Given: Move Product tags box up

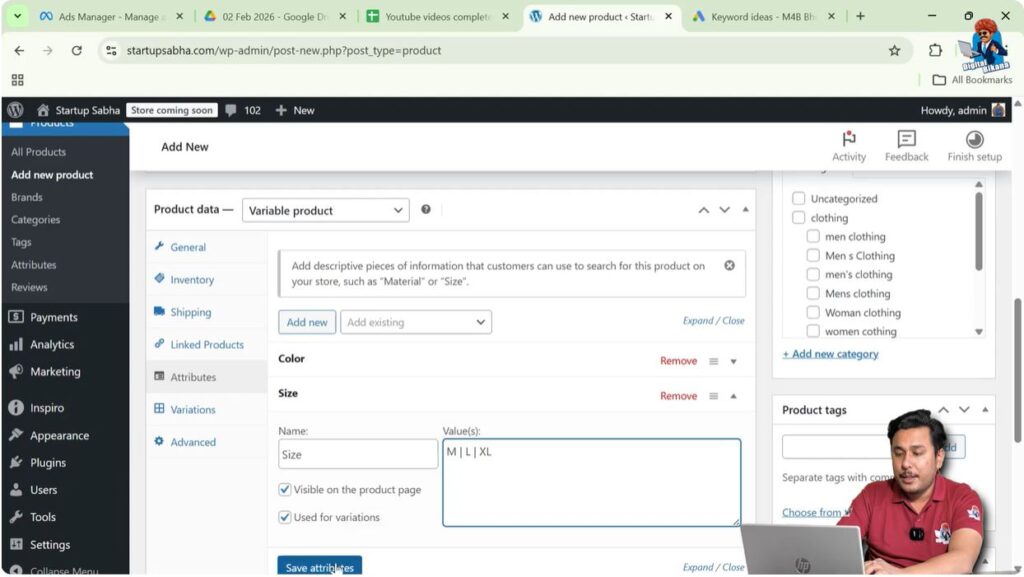Looking at the screenshot, I should [x=944, y=410].
